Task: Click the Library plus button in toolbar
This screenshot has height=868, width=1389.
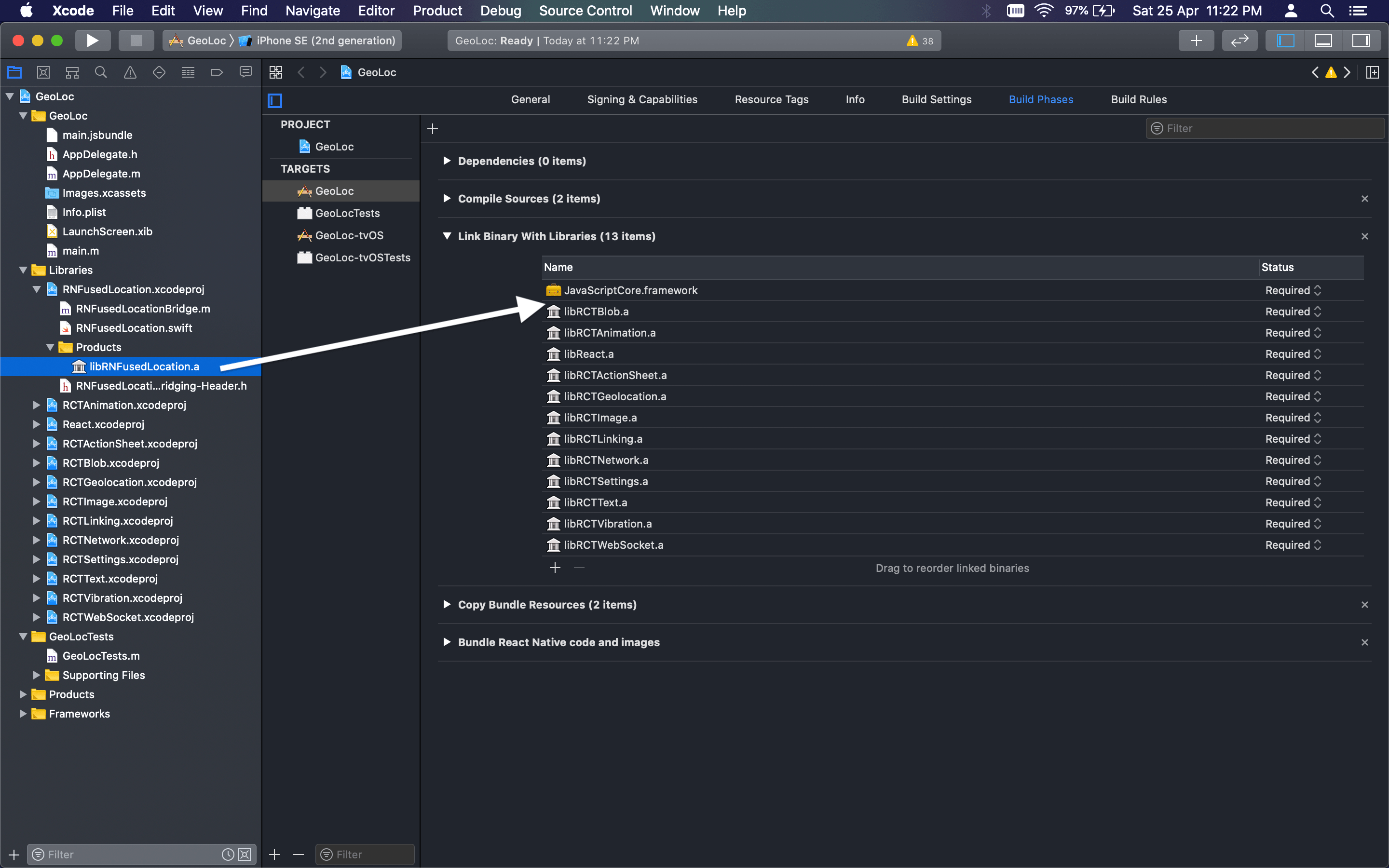Action: tap(1196, 40)
